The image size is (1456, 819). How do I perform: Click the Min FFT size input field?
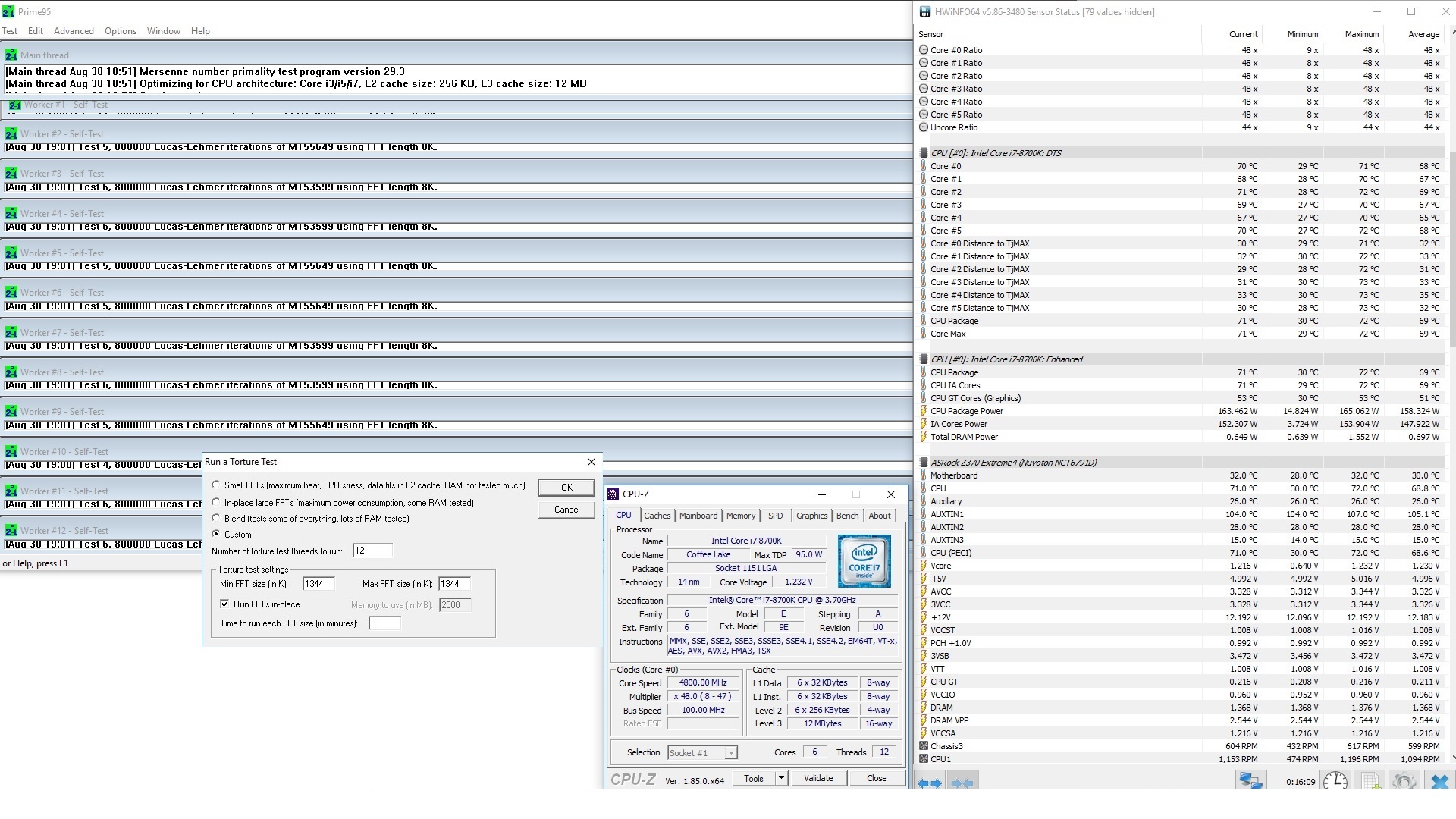click(318, 584)
